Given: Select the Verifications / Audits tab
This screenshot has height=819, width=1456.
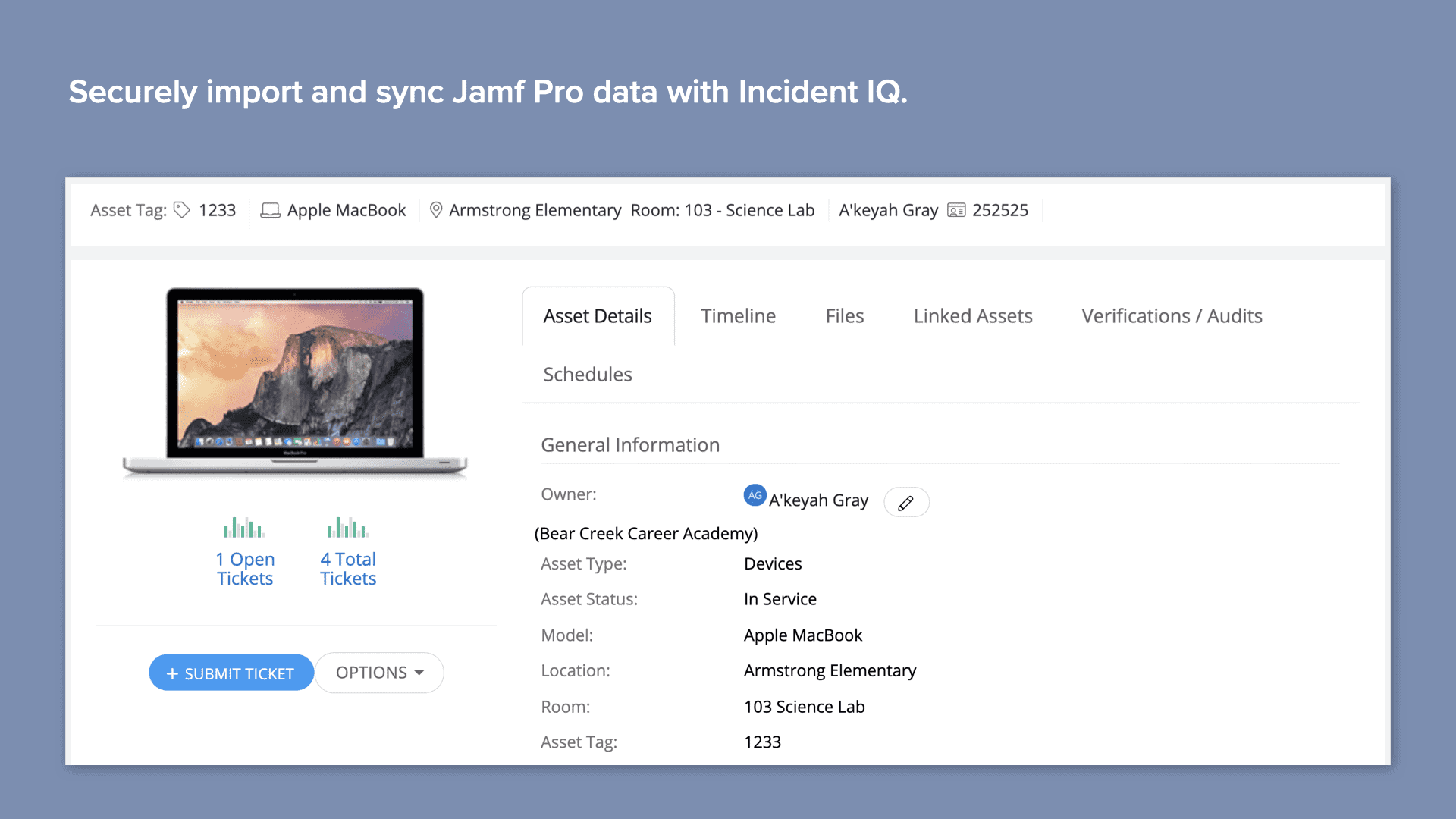Looking at the screenshot, I should click(1171, 316).
